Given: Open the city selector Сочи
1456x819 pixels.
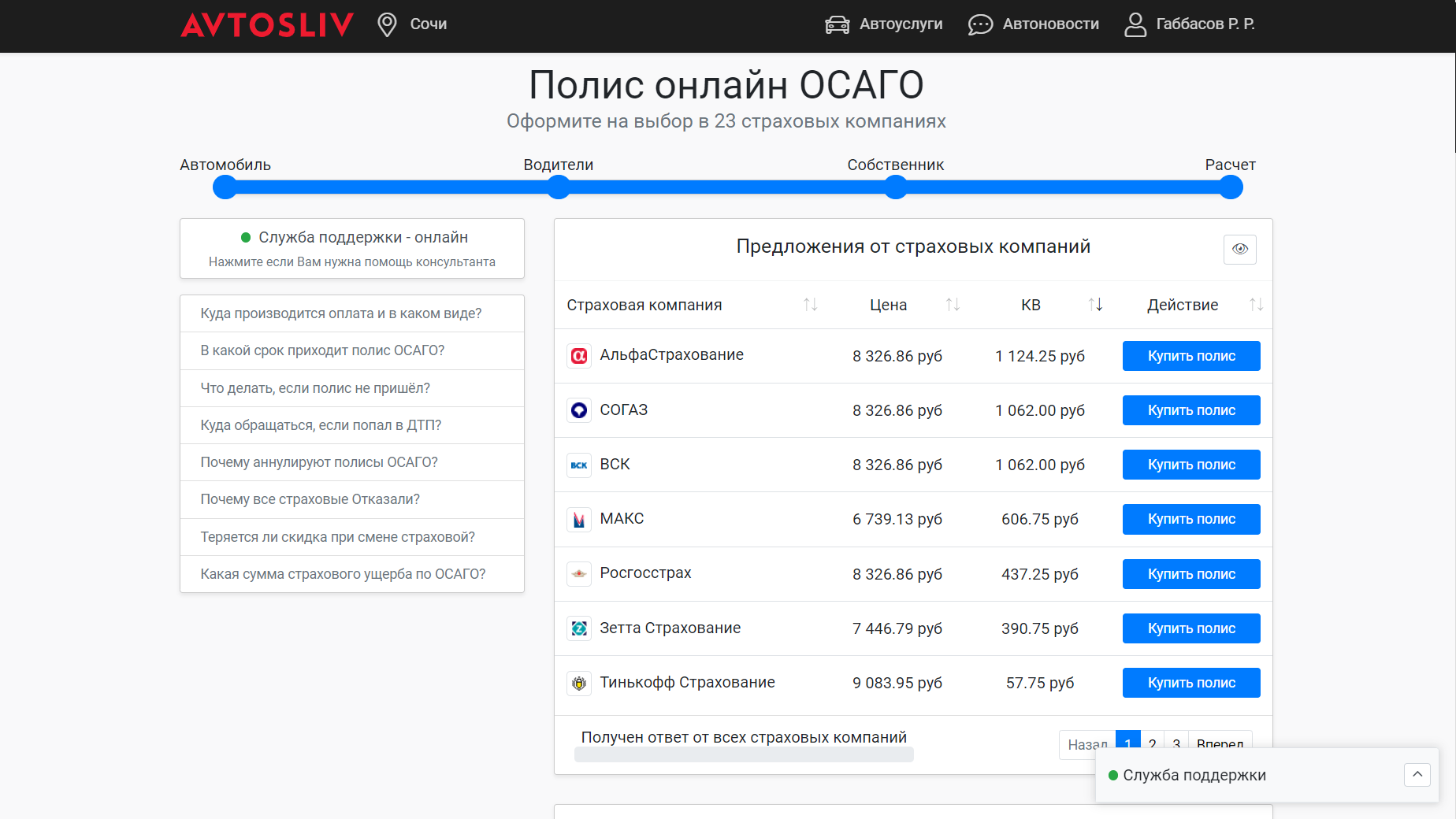Looking at the screenshot, I should [428, 24].
